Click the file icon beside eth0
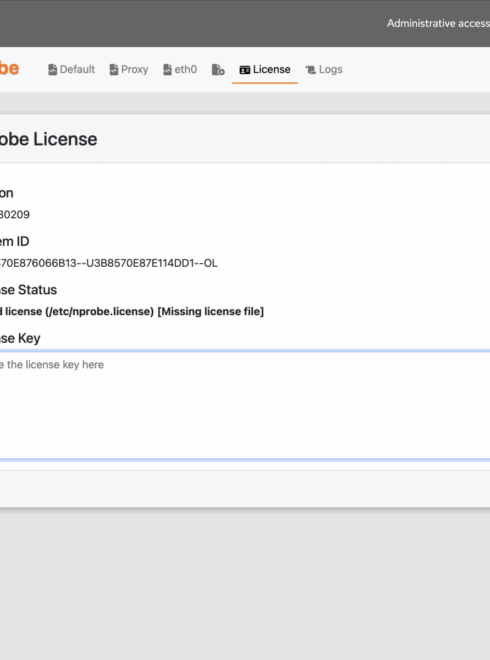Image resolution: width=490 pixels, height=660 pixels. pos(168,69)
